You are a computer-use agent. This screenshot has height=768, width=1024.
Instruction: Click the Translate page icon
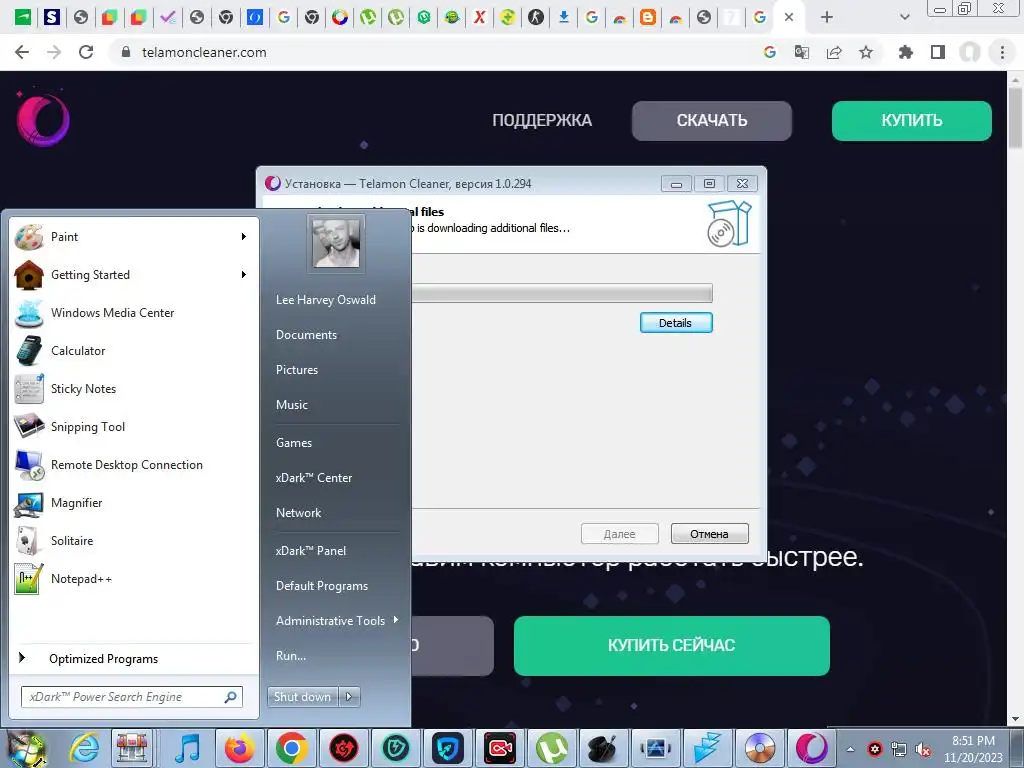802,52
